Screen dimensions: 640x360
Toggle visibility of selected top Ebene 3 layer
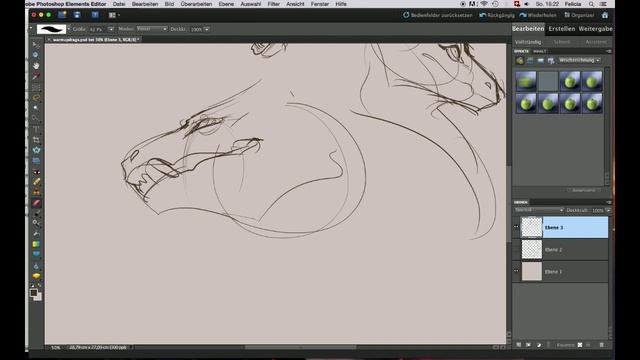pos(516,227)
